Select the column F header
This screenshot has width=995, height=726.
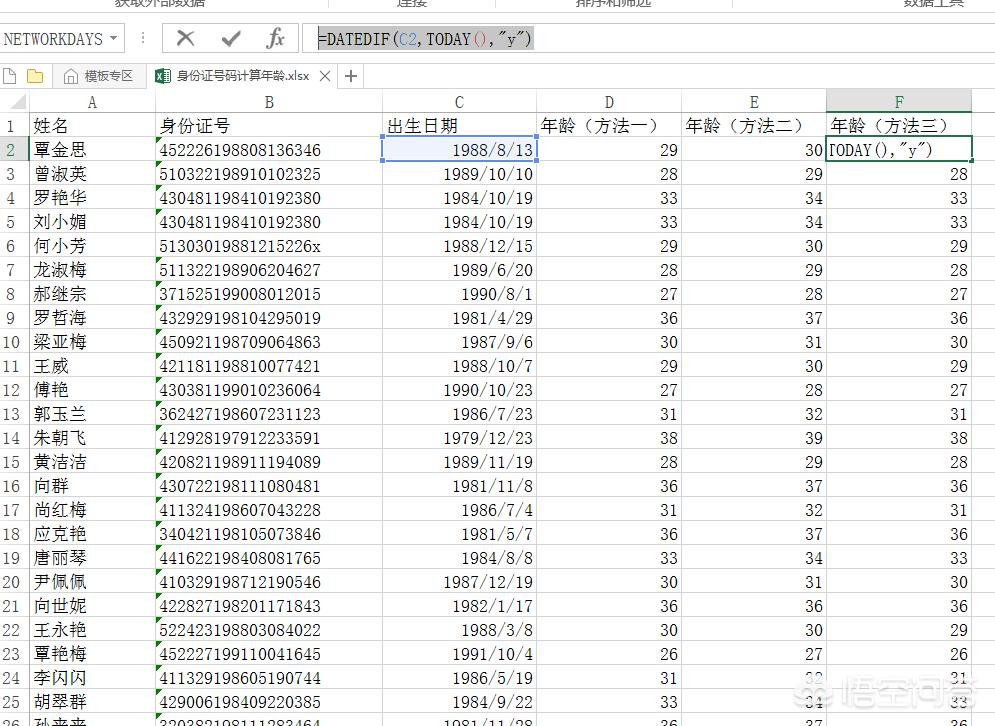pyautogui.click(x=899, y=102)
